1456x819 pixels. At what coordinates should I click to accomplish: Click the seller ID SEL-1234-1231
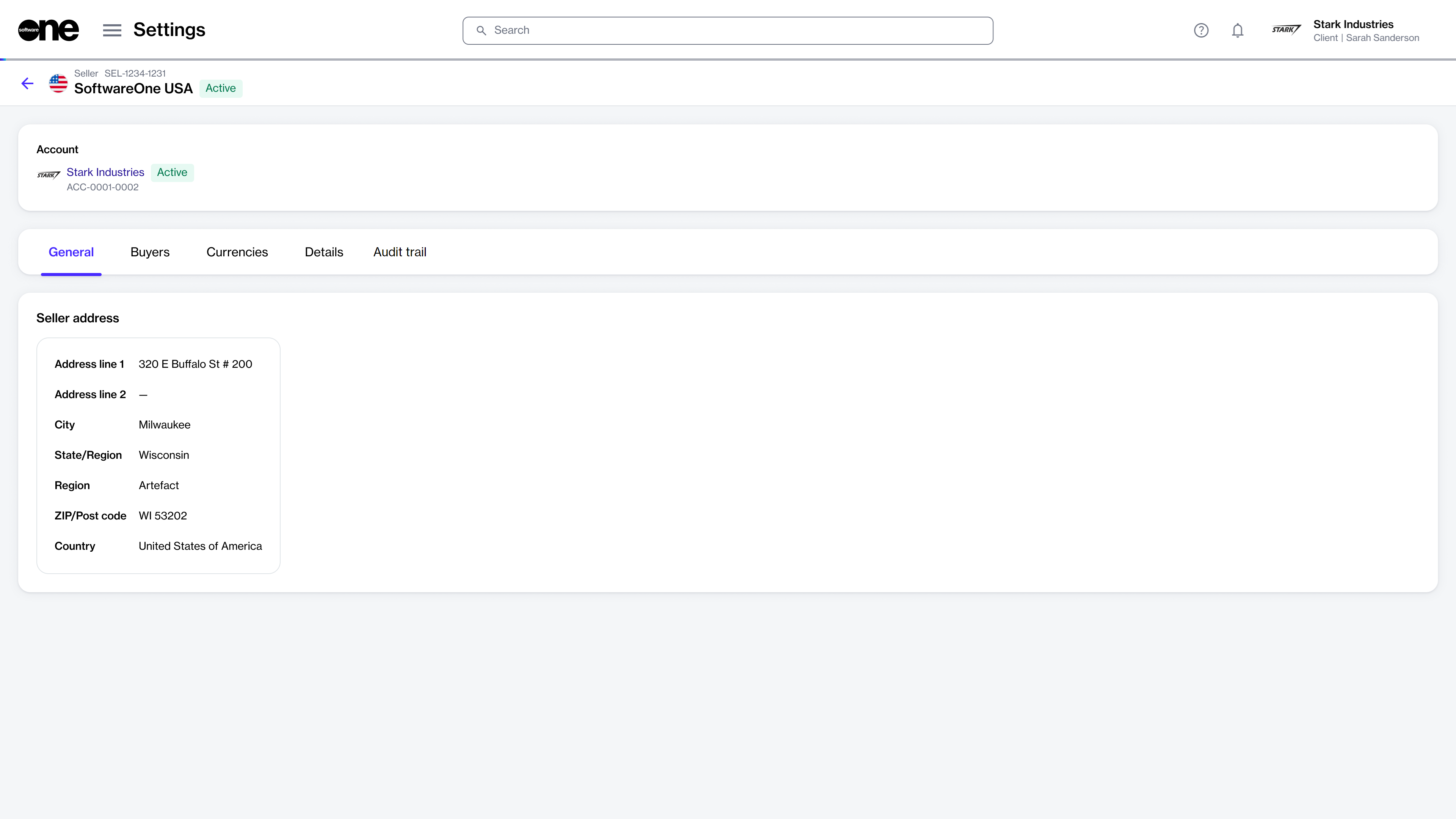135,74
